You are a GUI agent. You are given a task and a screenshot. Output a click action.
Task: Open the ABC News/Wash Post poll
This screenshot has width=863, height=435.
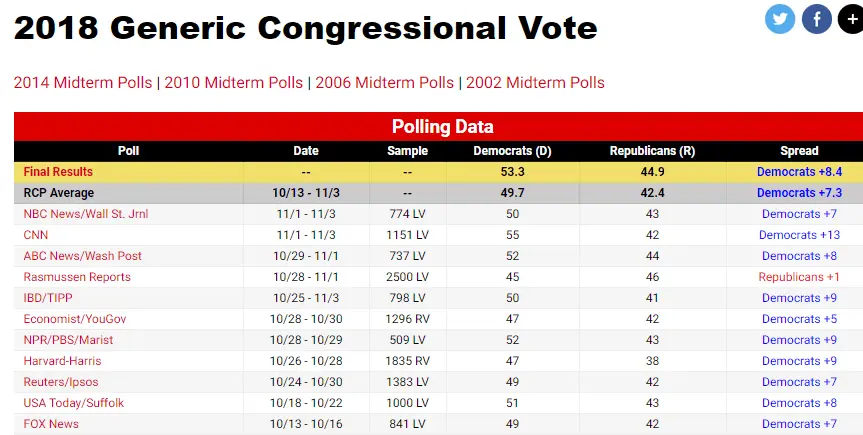(x=83, y=256)
